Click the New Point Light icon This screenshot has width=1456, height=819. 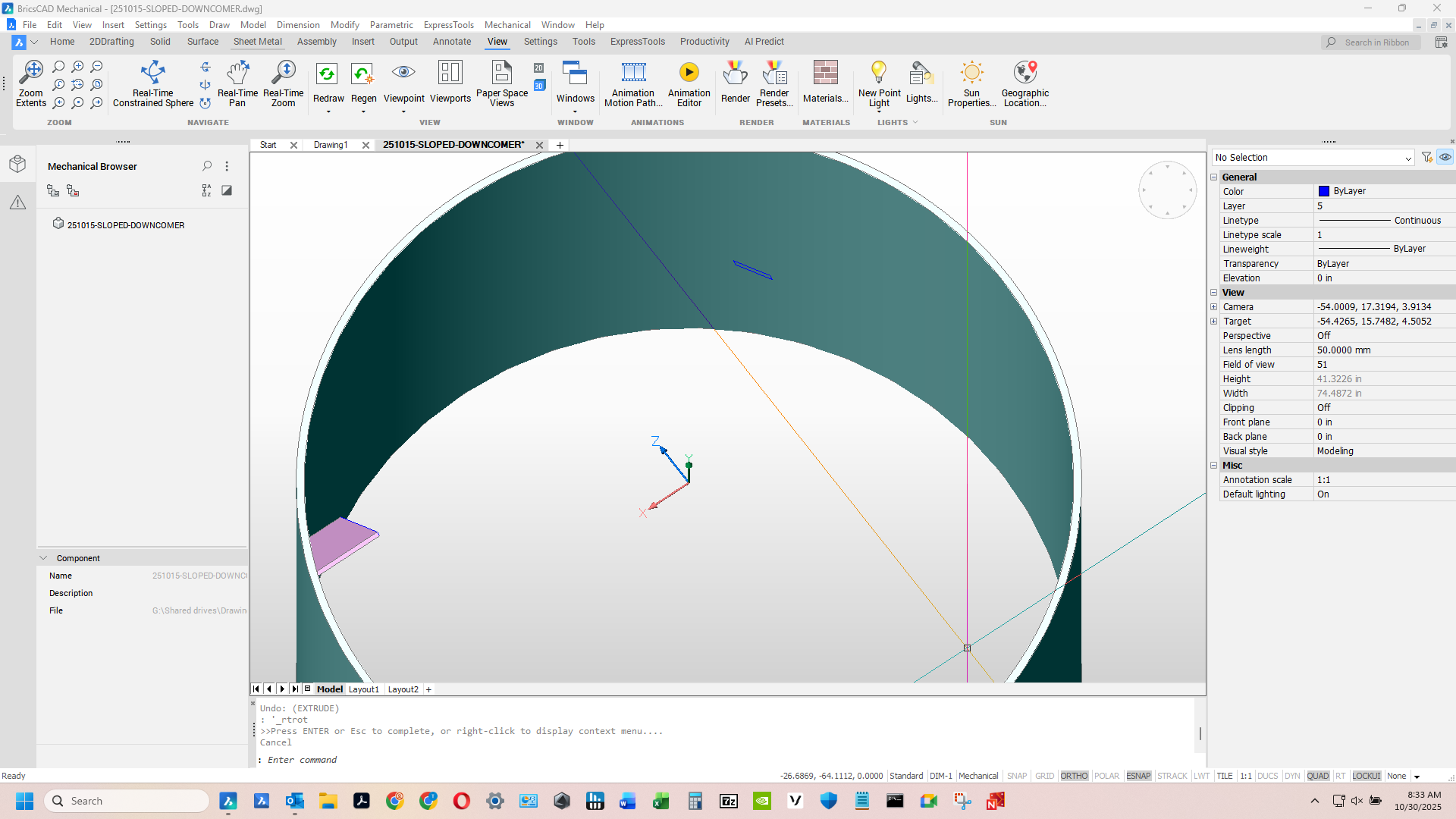click(x=878, y=72)
